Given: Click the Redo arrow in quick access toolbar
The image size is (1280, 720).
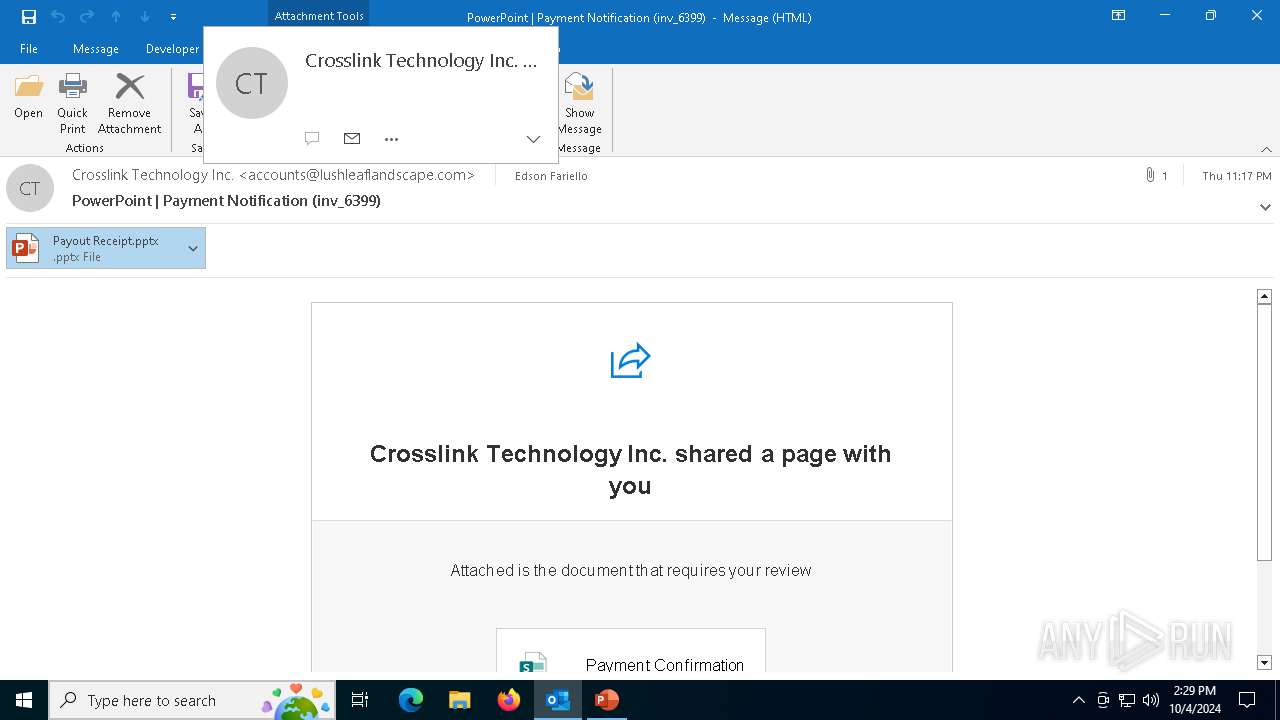Looking at the screenshot, I should coord(87,17).
